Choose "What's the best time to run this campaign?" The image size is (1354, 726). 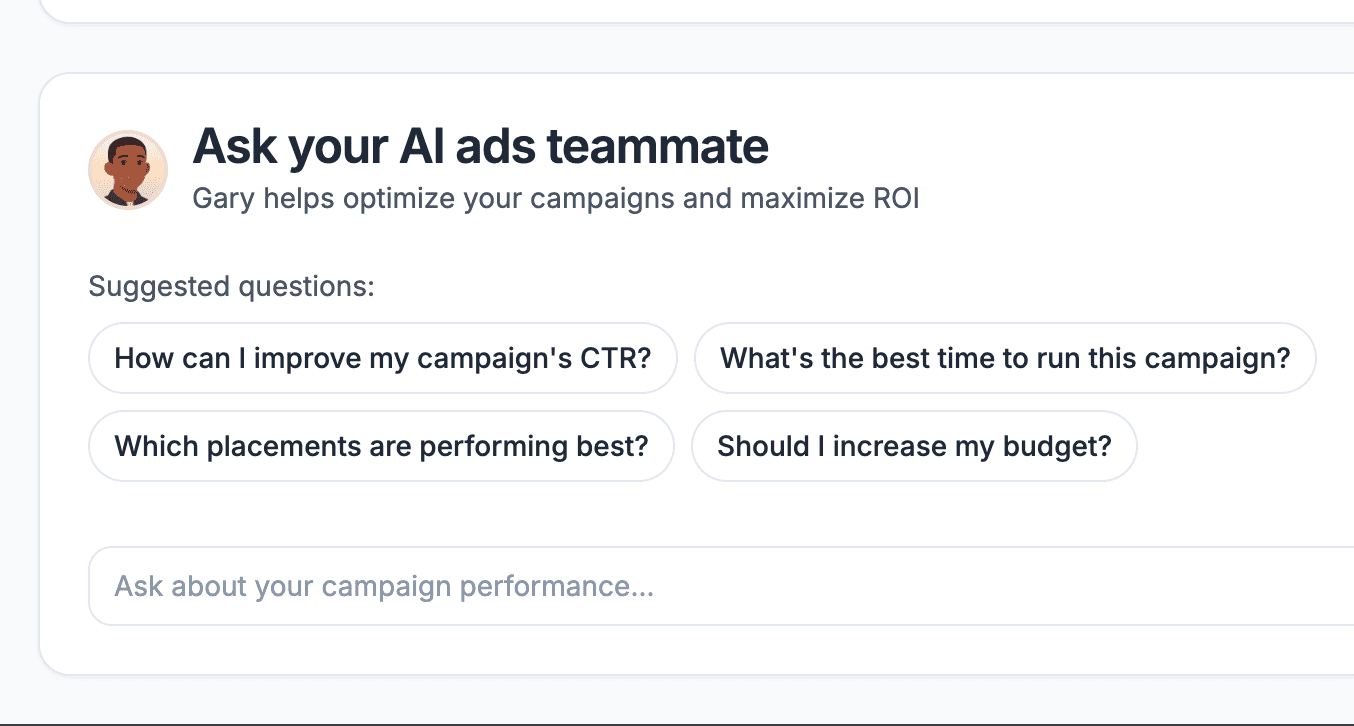click(x=1005, y=358)
